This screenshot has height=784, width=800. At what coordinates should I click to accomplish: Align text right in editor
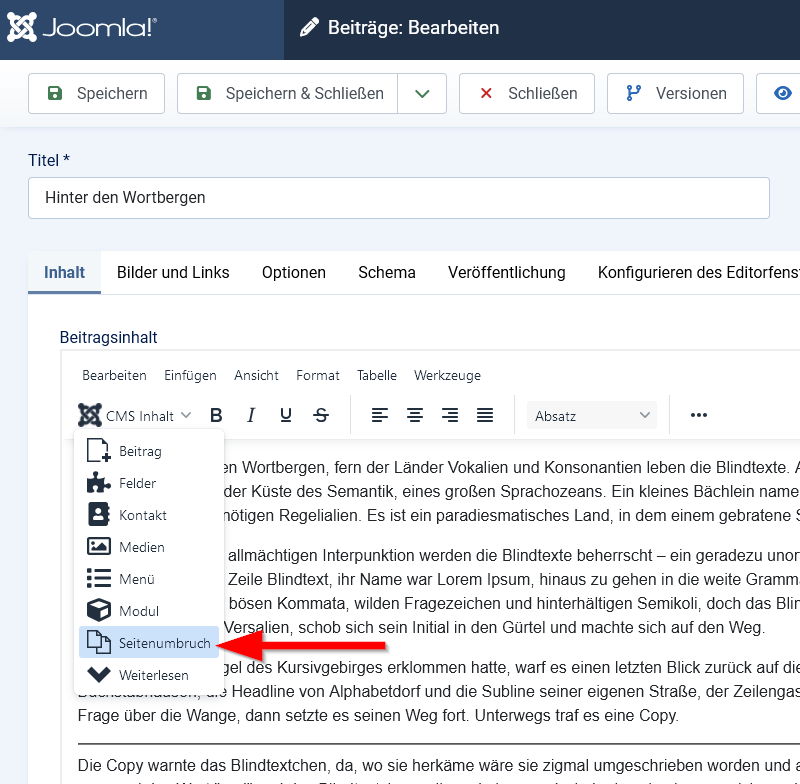coord(450,415)
